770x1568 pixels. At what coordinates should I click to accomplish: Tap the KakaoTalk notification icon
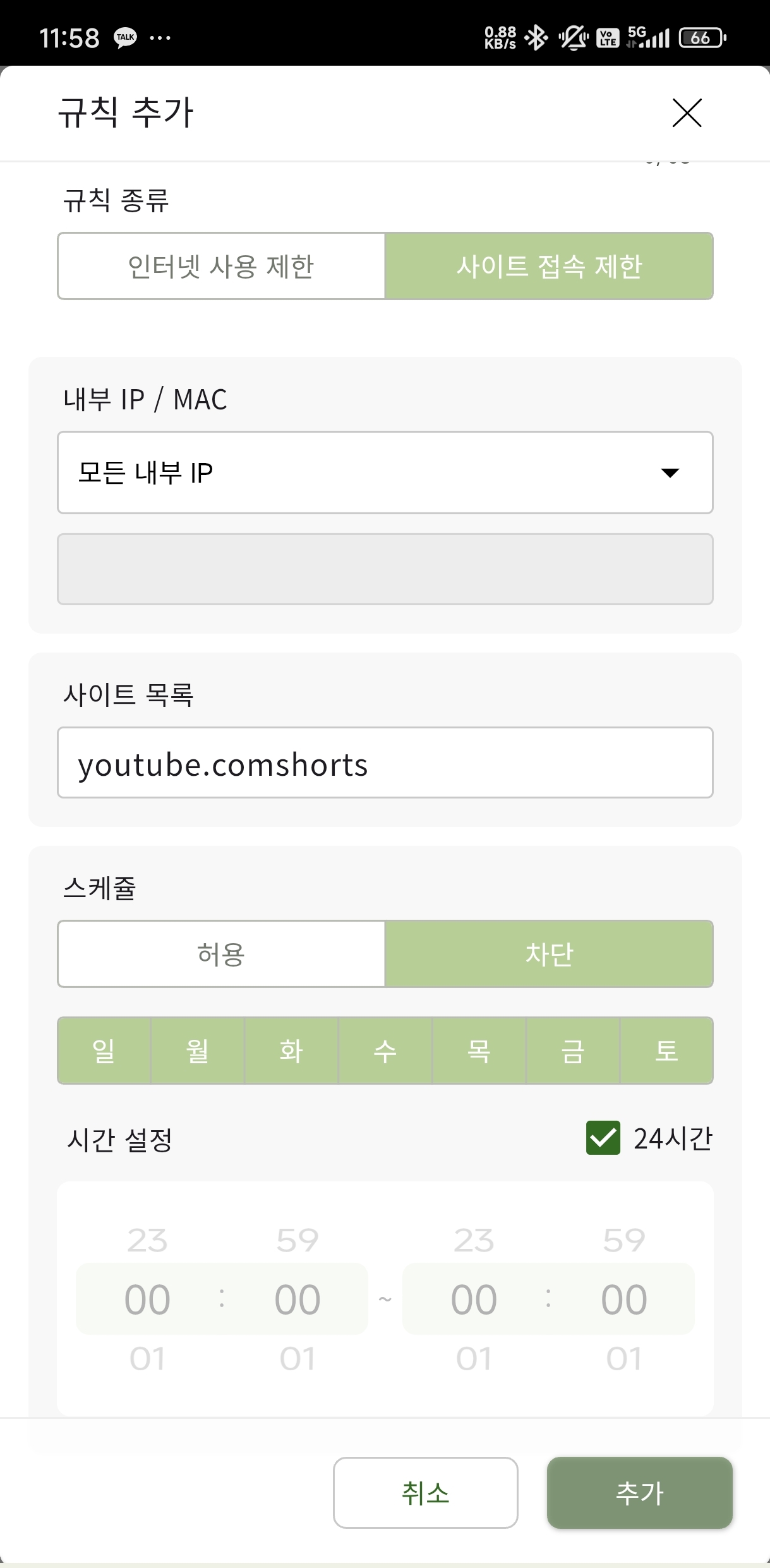pos(125,38)
